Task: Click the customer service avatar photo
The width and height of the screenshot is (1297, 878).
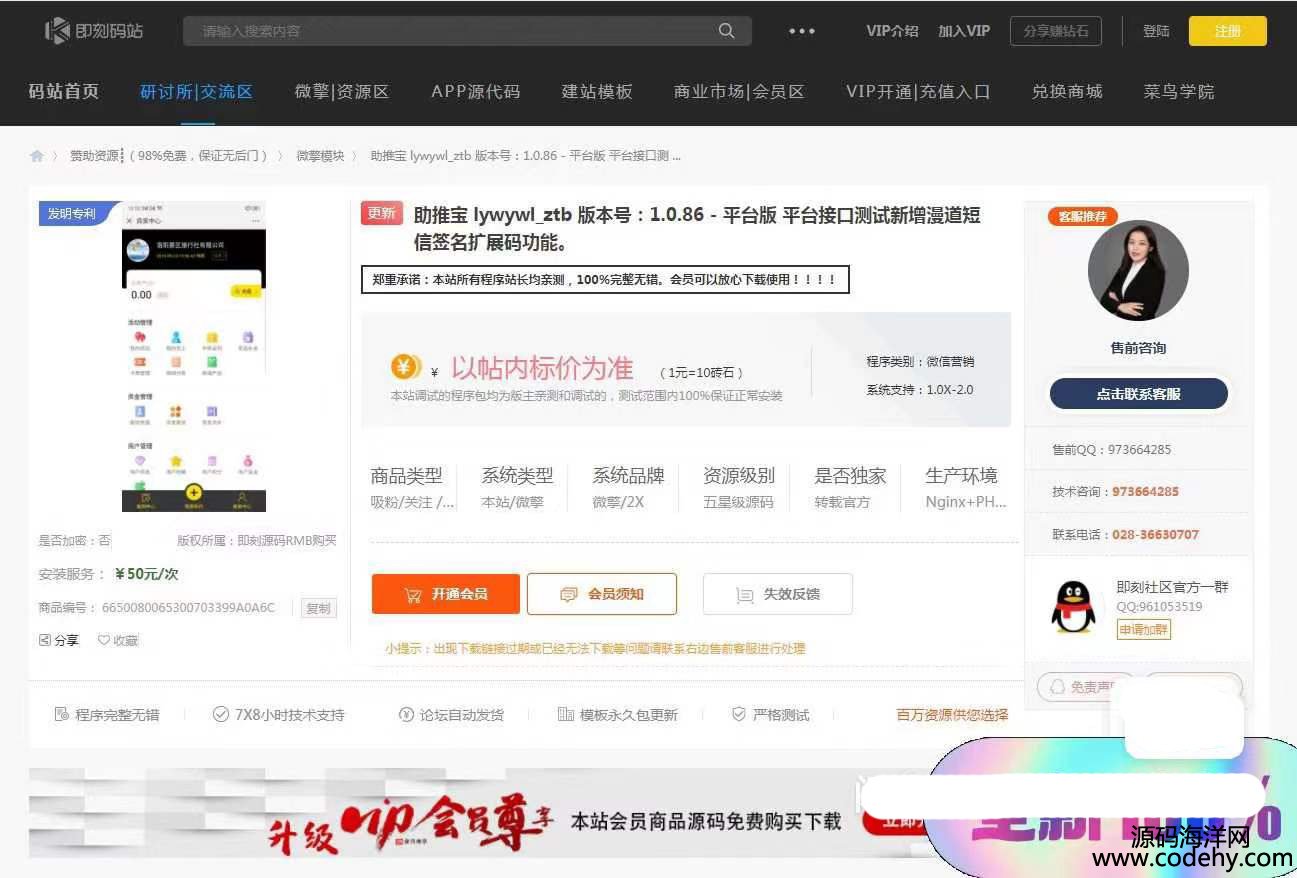Action: (x=1138, y=271)
